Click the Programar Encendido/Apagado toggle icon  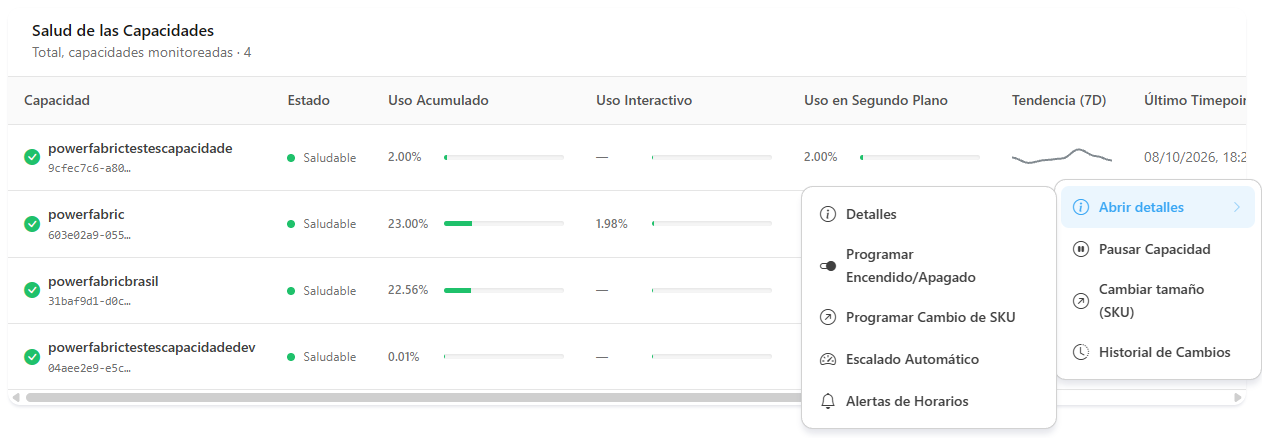(x=827, y=266)
